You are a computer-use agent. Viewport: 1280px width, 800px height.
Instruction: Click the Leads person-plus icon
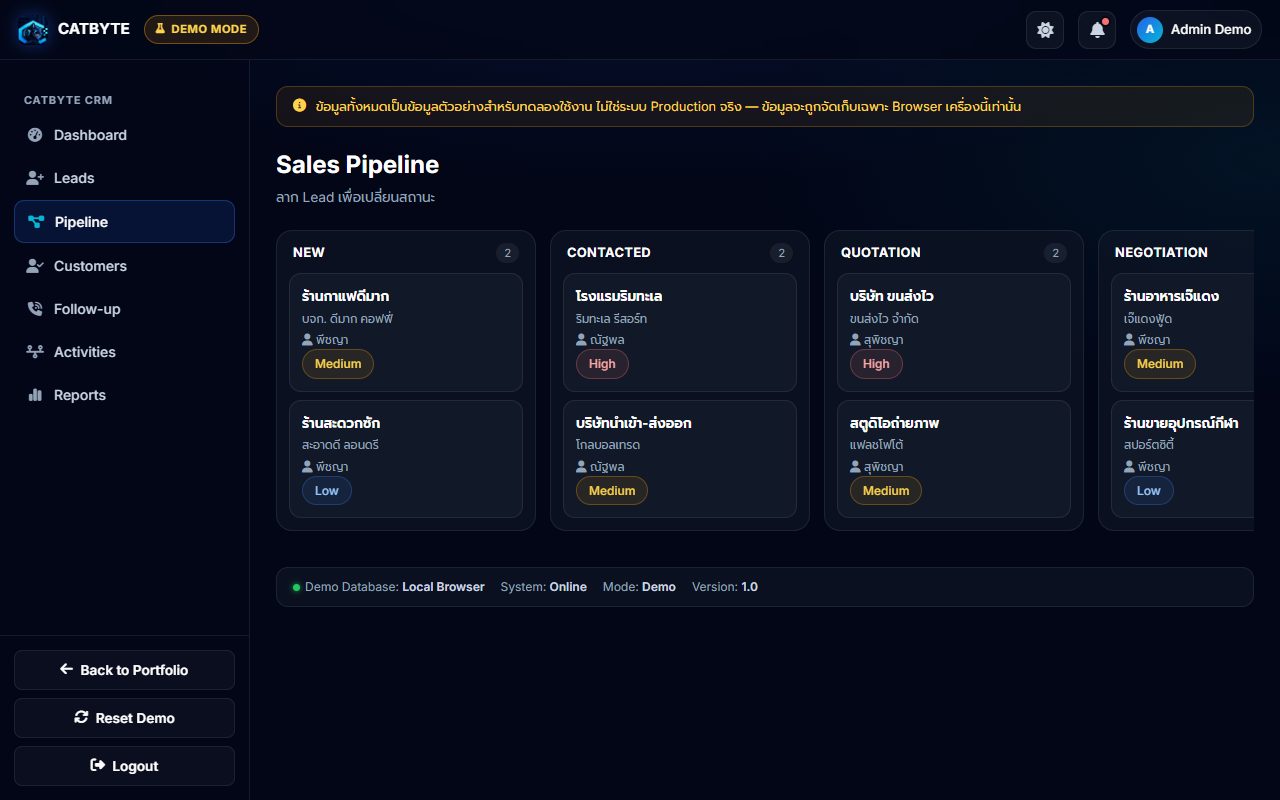35,178
